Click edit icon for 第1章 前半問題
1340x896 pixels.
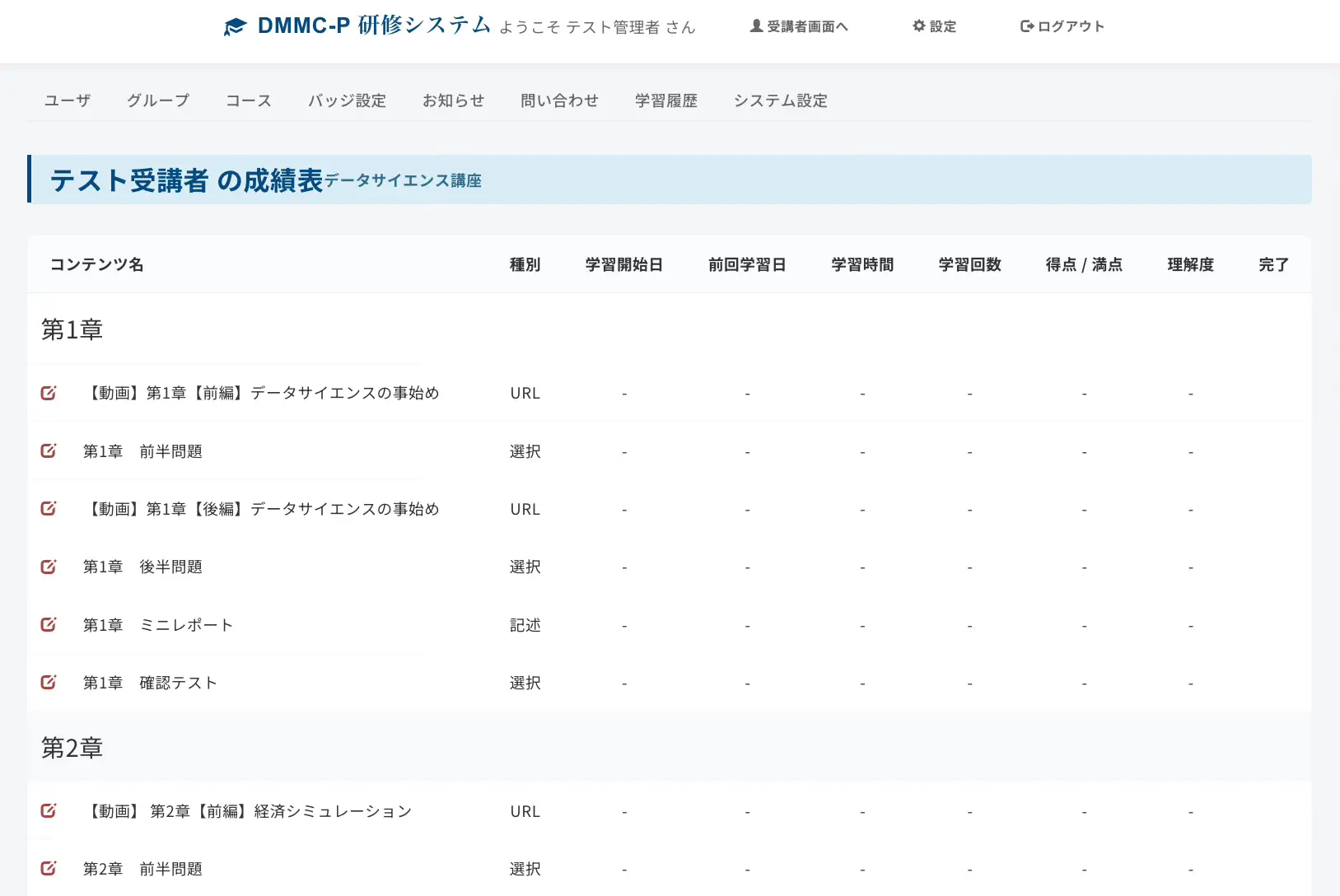[x=49, y=451]
